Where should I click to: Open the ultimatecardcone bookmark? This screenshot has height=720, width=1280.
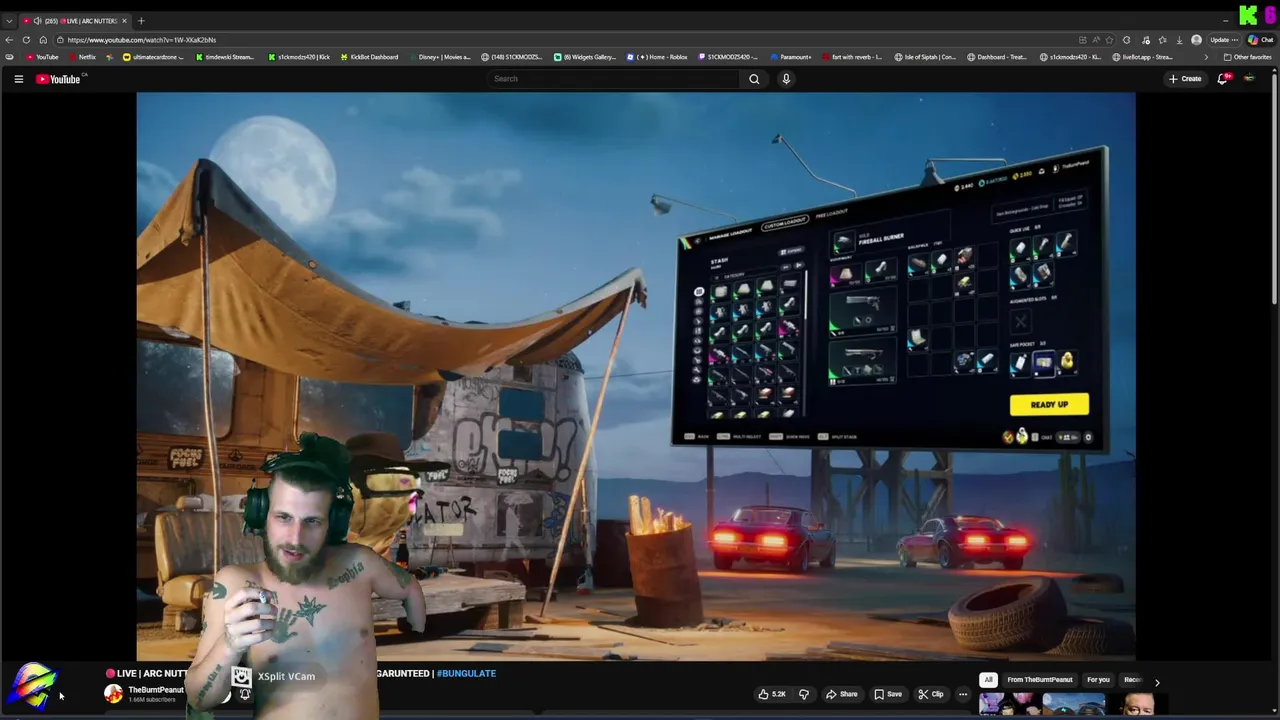tap(153, 57)
